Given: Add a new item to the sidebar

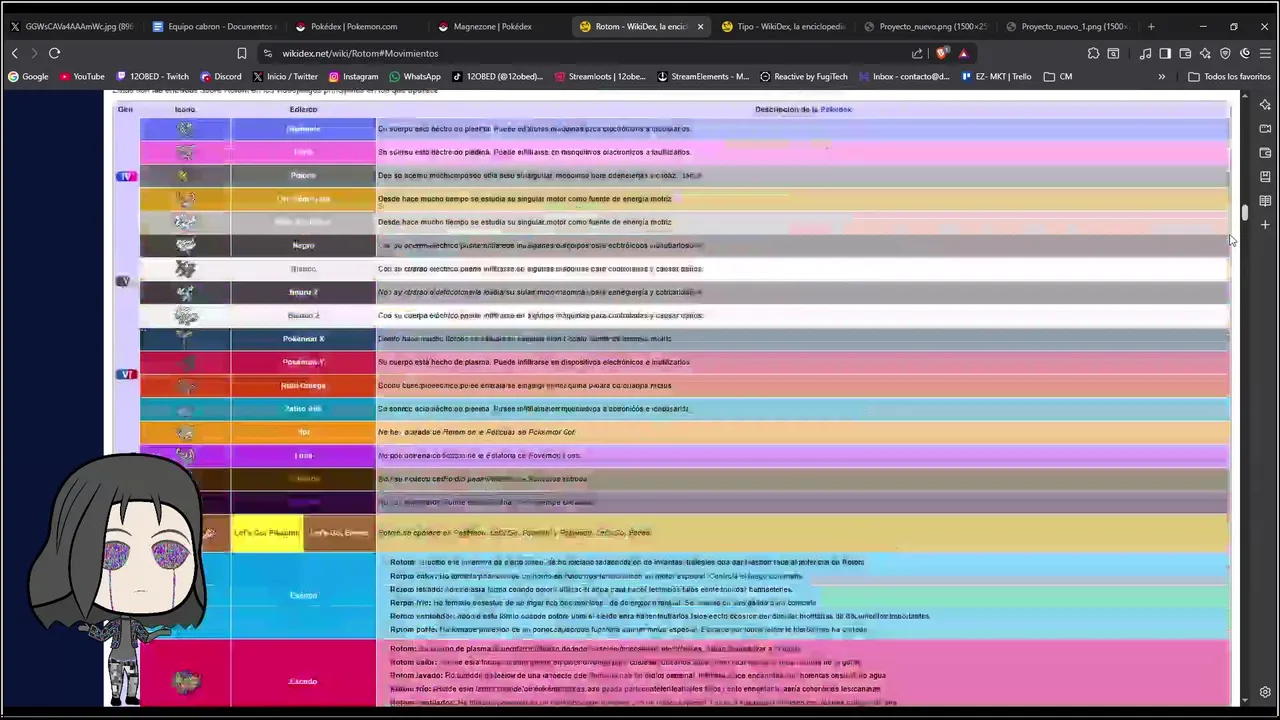Looking at the screenshot, I should pos(1265,225).
